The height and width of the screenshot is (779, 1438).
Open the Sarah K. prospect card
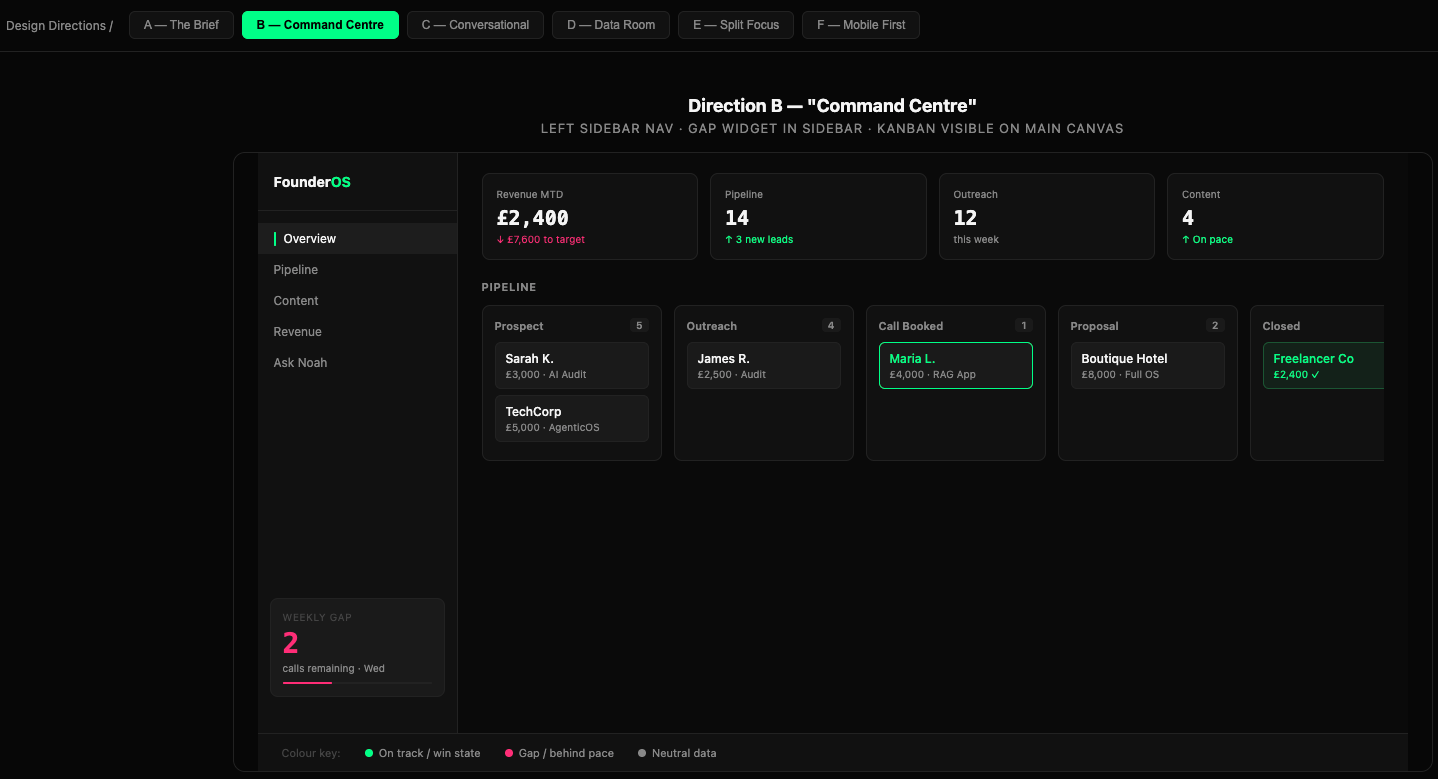[x=572, y=365]
